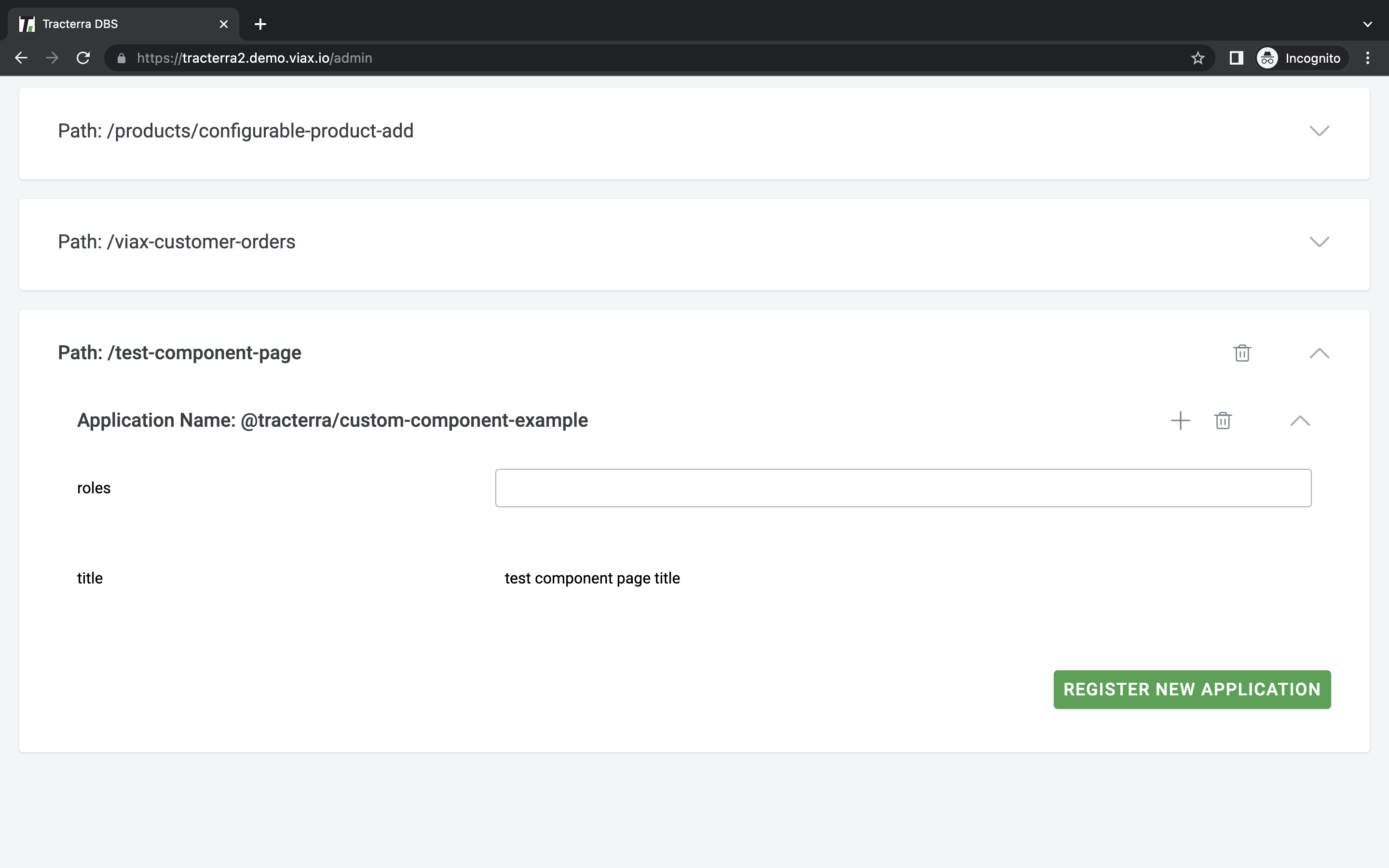Screen dimensions: 1389x868
Task: Go forward in browser history
Action: [x=52, y=58]
